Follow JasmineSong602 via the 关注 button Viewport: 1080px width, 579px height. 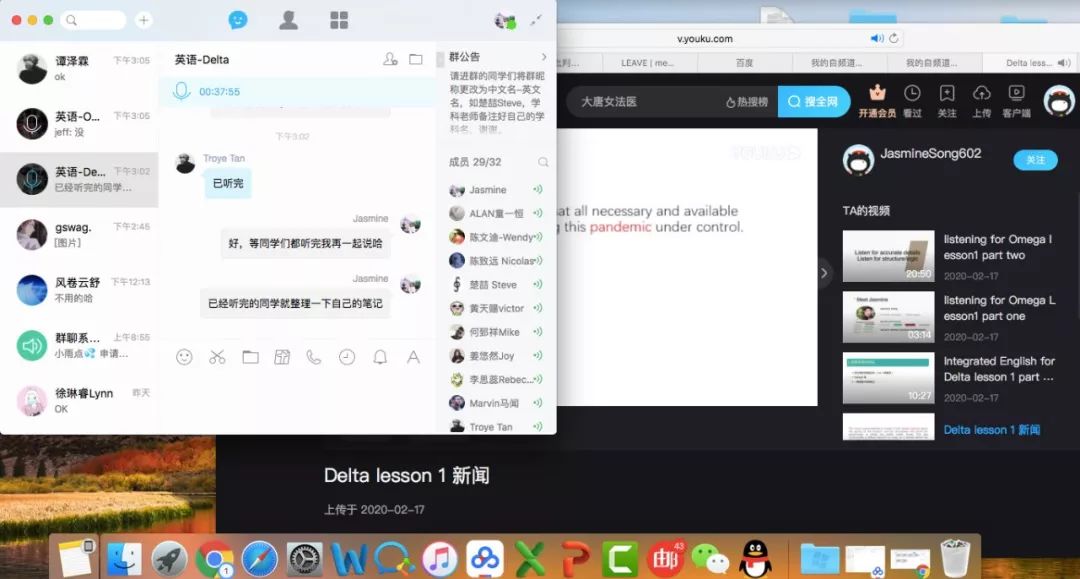(1035, 160)
